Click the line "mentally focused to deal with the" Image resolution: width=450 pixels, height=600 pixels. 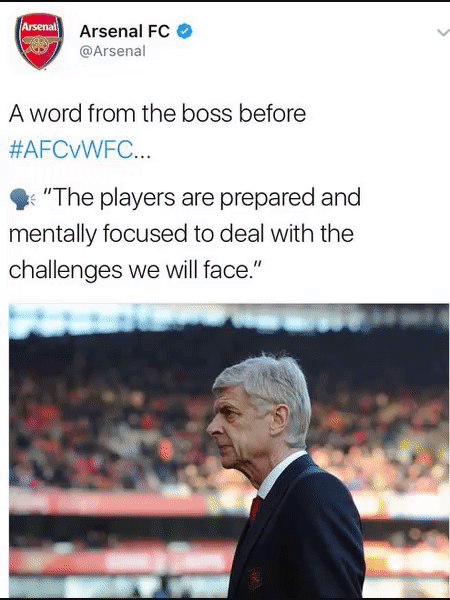[x=181, y=233]
